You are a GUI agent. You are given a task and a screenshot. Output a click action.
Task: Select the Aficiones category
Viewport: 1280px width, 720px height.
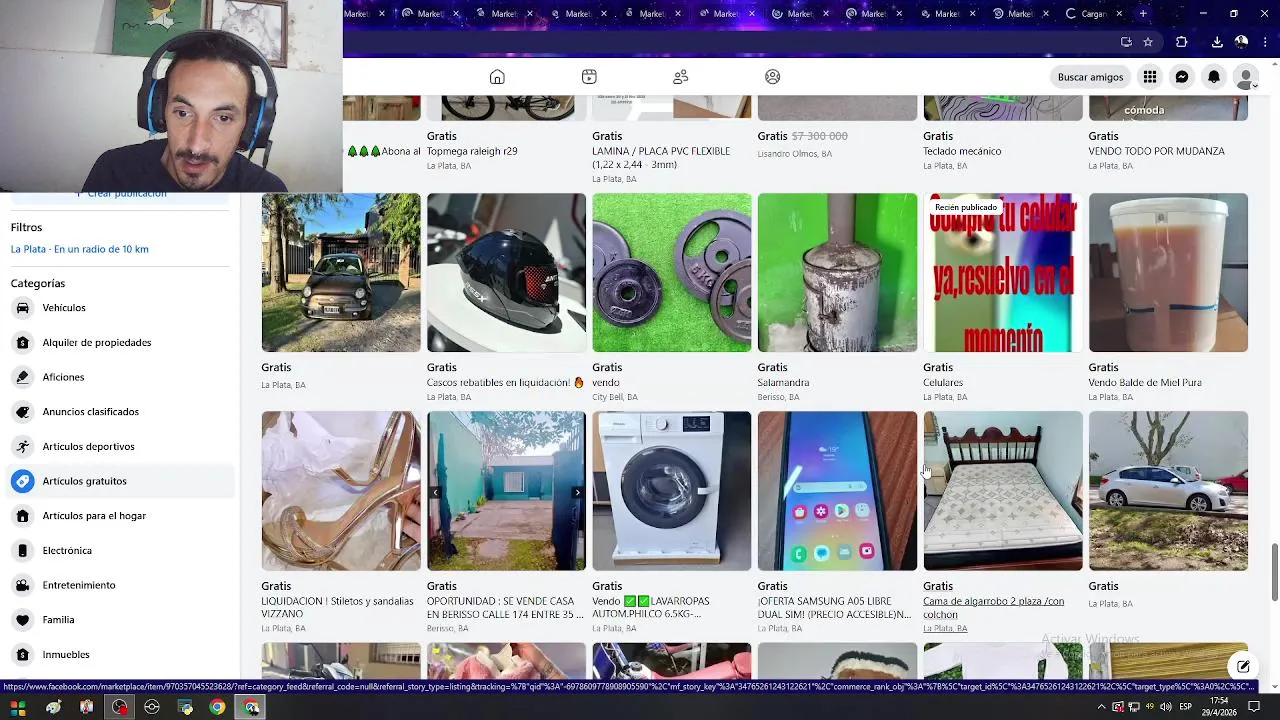120,377
